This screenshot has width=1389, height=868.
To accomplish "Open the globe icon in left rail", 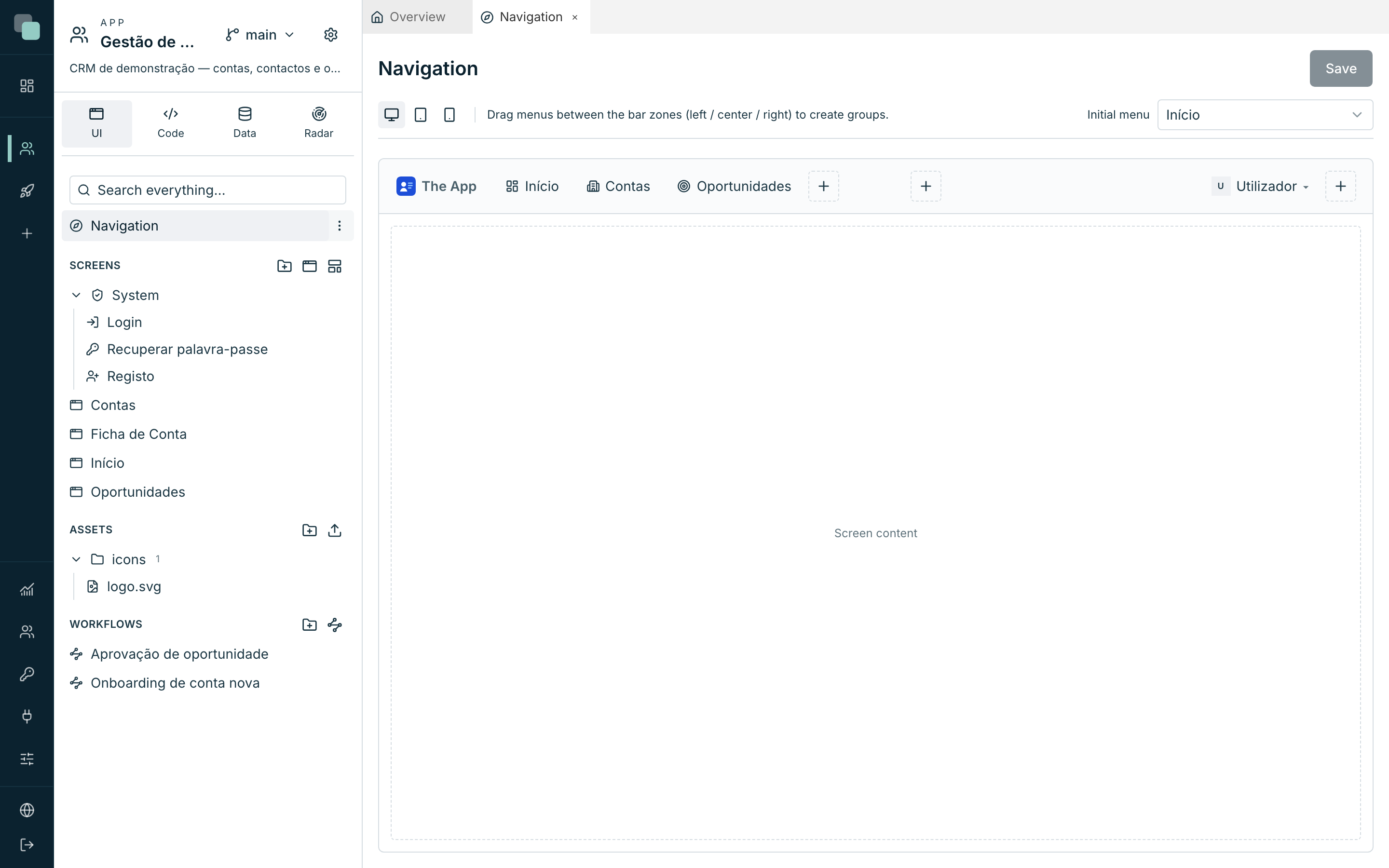I will (x=27, y=810).
